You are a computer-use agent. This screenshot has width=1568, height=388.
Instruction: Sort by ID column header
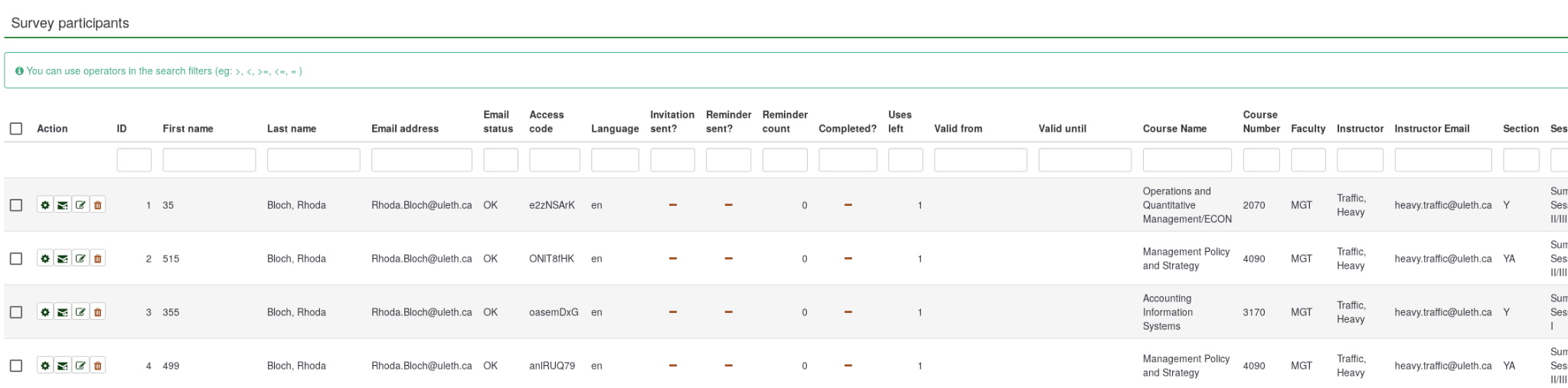click(x=122, y=129)
